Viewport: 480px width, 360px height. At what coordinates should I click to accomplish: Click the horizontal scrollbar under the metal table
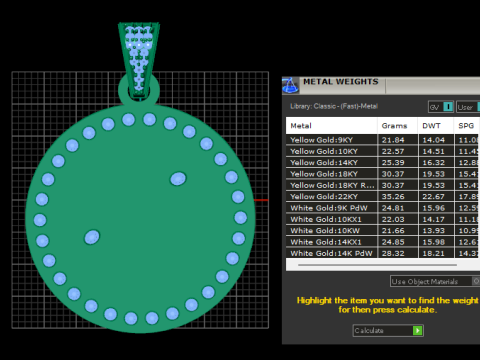click(377, 265)
